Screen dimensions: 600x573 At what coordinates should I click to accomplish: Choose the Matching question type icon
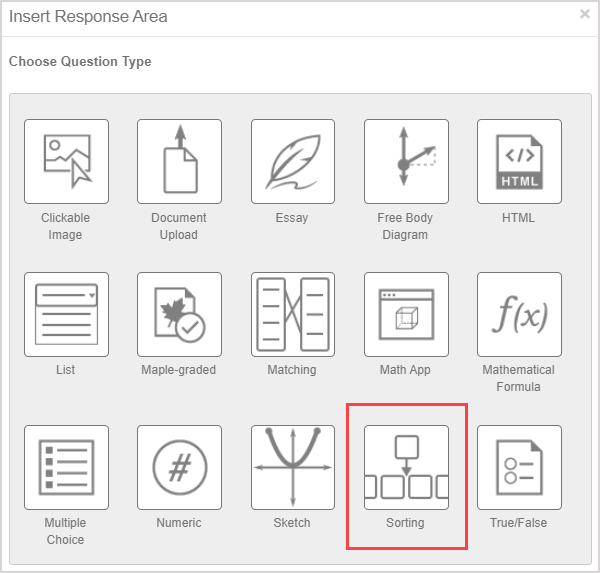click(292, 314)
